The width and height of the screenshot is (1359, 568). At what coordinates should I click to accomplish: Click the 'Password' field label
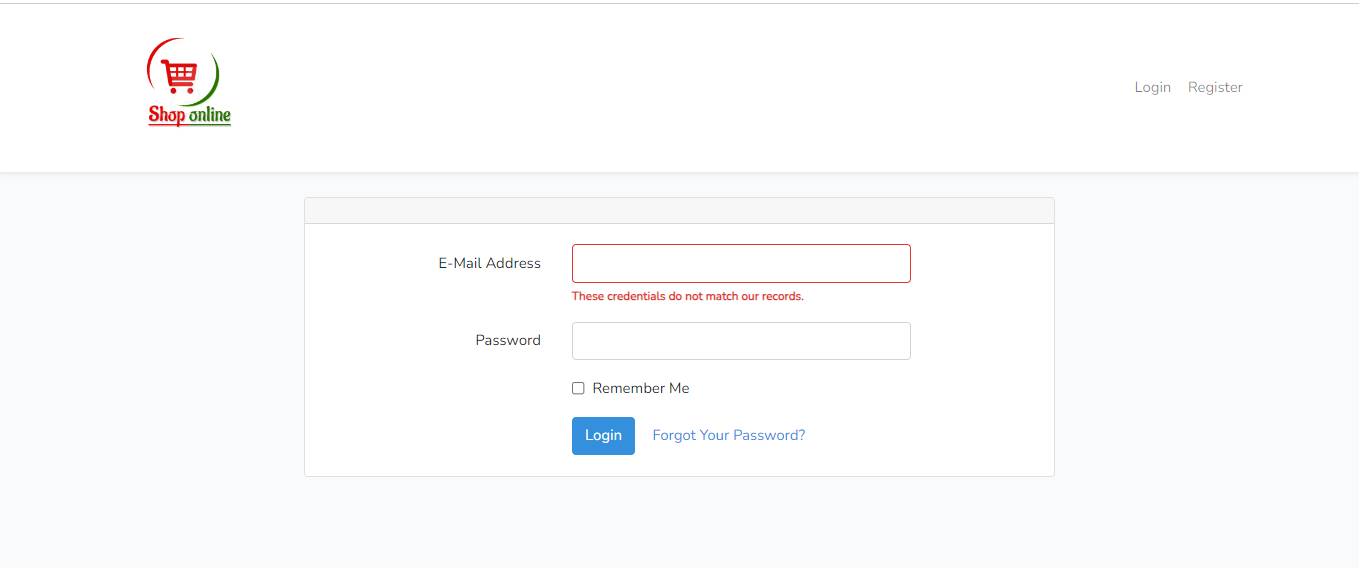(508, 340)
